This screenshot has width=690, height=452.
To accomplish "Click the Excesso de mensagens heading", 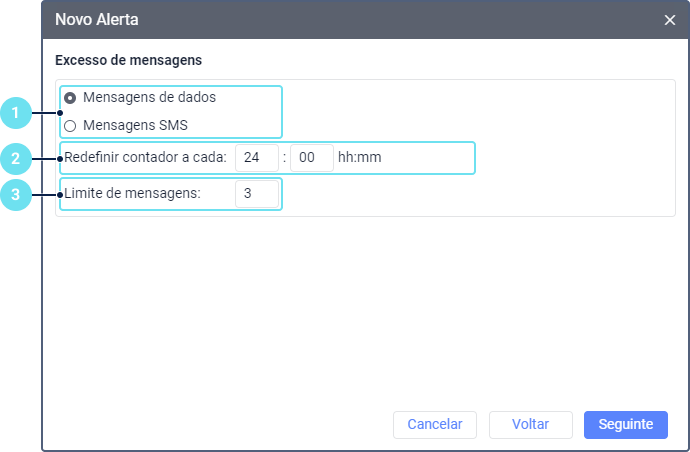I will [x=129, y=60].
